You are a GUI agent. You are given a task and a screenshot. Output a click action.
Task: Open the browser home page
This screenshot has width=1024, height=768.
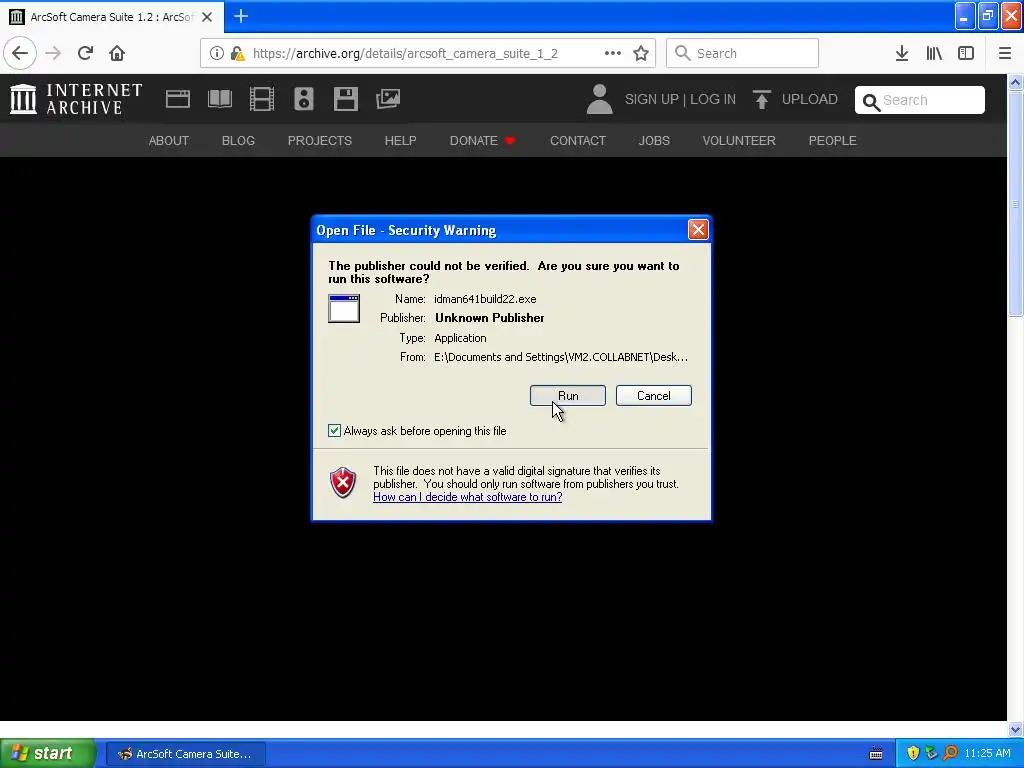(117, 53)
